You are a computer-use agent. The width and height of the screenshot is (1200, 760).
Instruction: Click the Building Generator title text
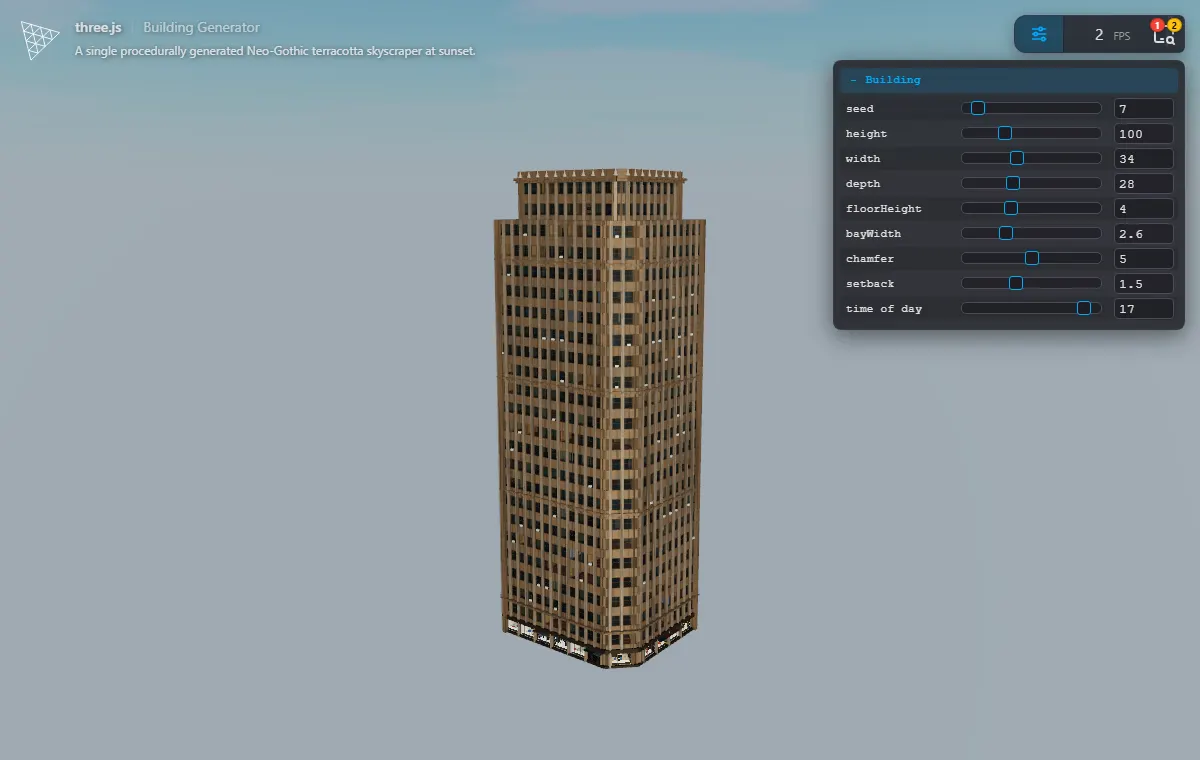pos(201,28)
